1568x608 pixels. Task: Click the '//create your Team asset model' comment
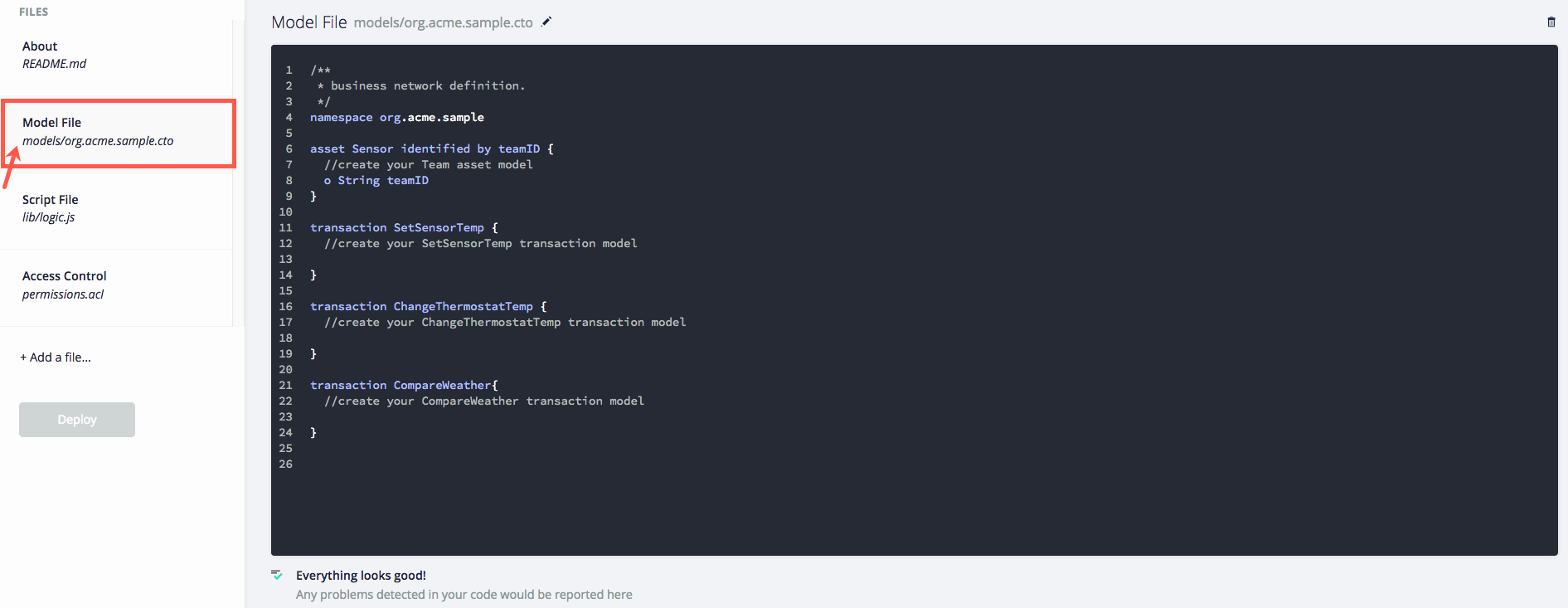(x=429, y=165)
